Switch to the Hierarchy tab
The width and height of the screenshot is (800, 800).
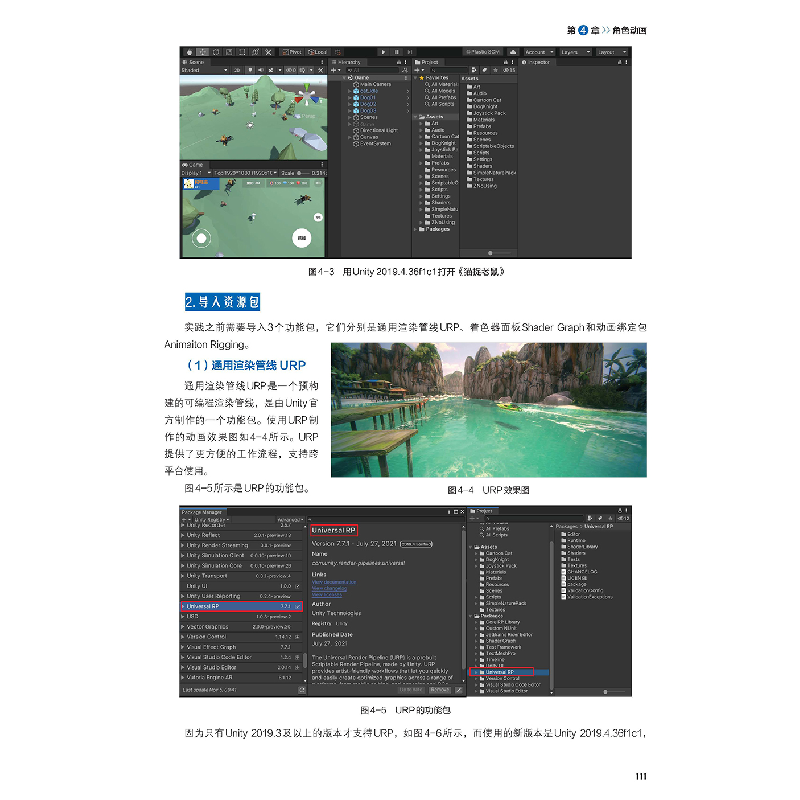coord(346,62)
